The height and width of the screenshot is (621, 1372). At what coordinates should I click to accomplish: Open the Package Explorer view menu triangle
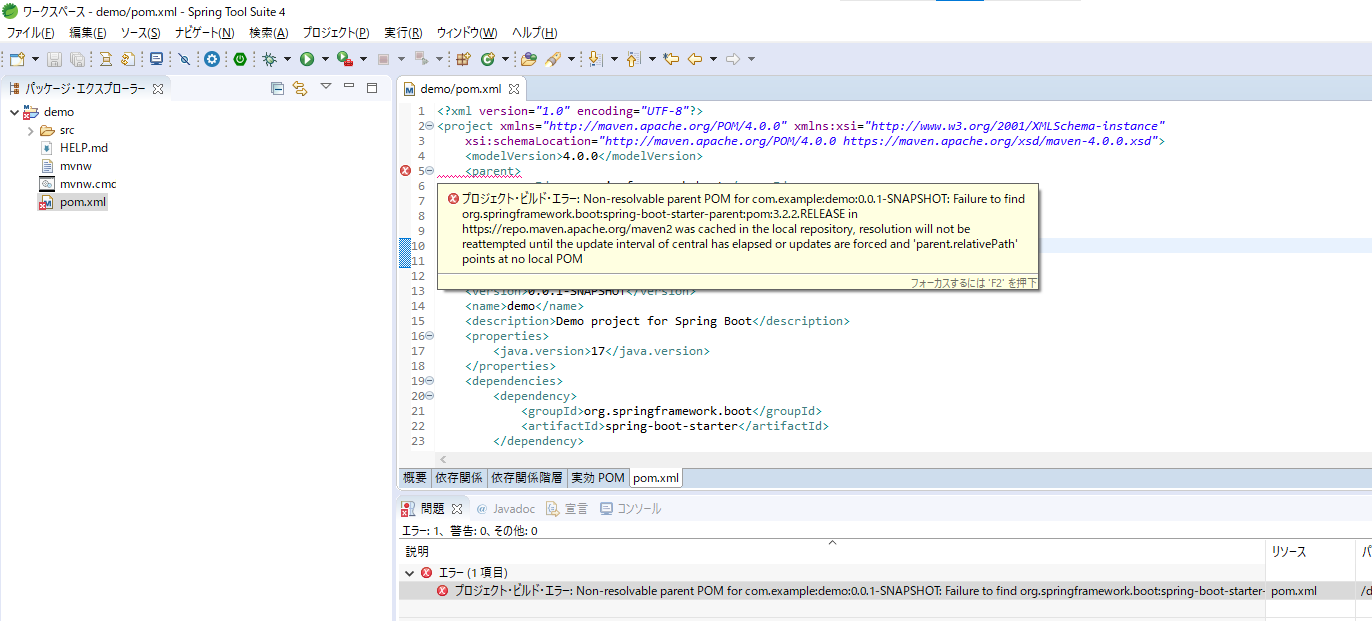327,89
